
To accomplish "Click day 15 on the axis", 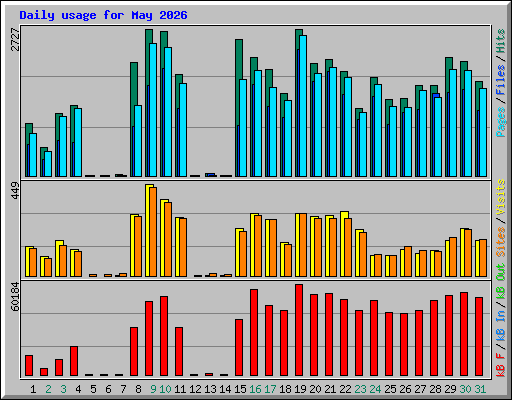I will pos(240,389).
